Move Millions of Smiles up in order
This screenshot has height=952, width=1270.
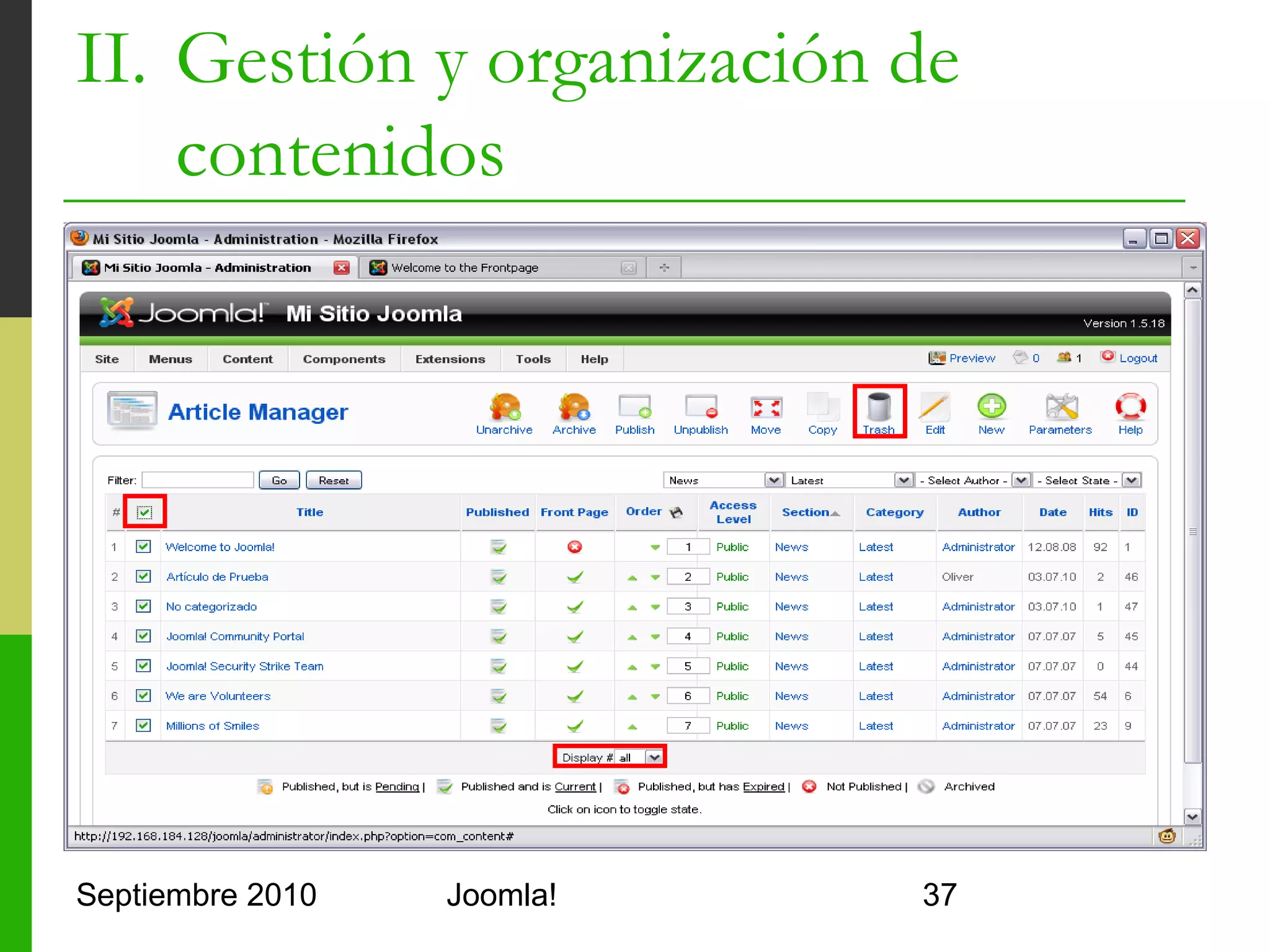click(x=632, y=726)
